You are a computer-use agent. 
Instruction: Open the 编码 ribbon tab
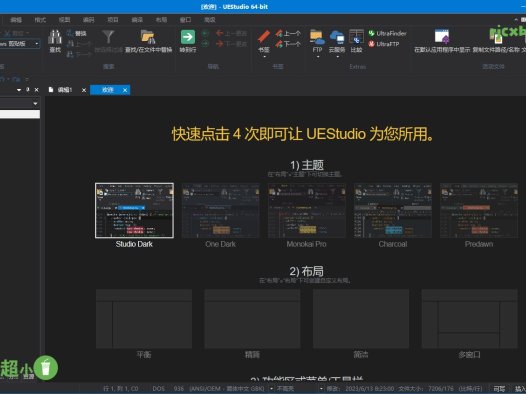pos(89,20)
